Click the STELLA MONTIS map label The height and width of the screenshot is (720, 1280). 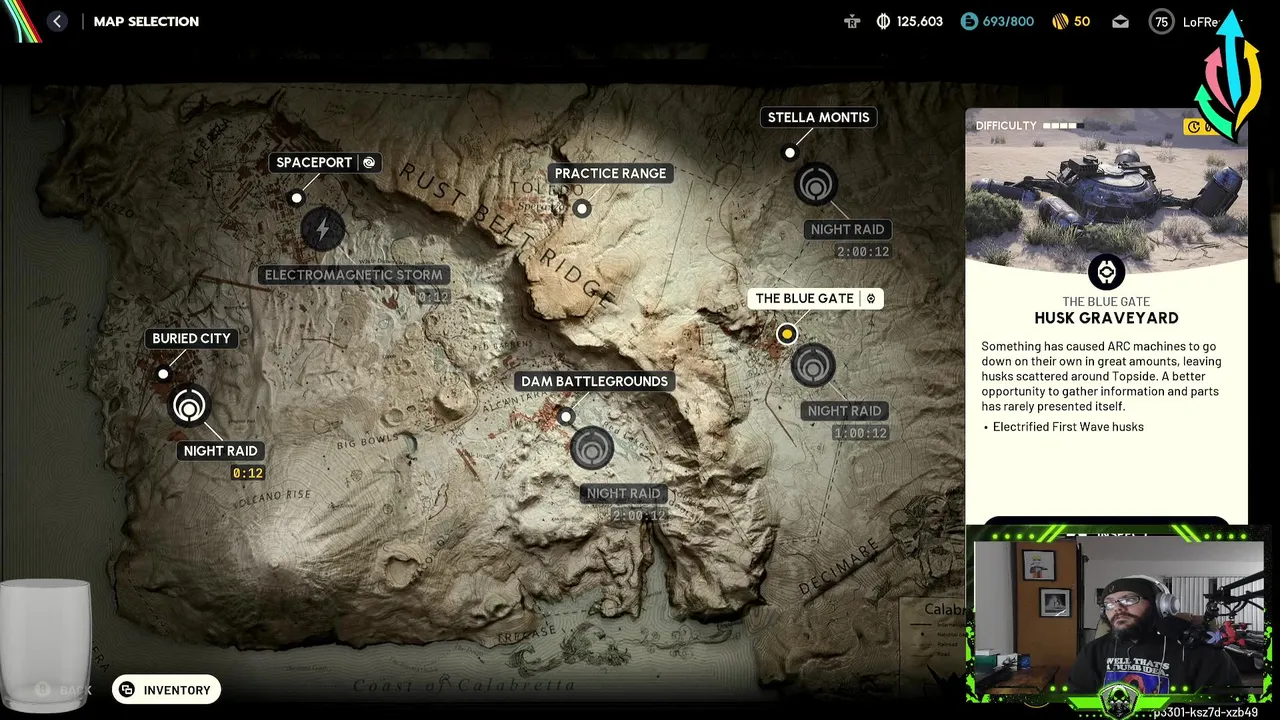coord(818,117)
